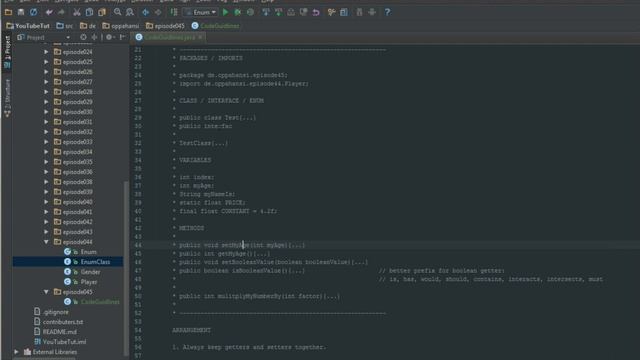Screen dimensions: 640x360
Task: Select the contributers.txt file
Action: pyautogui.click(x=58, y=322)
